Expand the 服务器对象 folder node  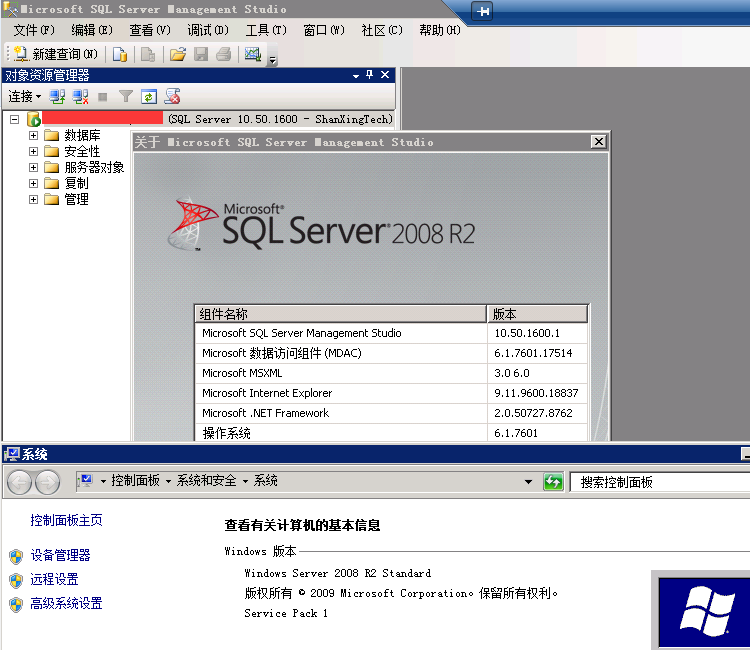(33, 167)
